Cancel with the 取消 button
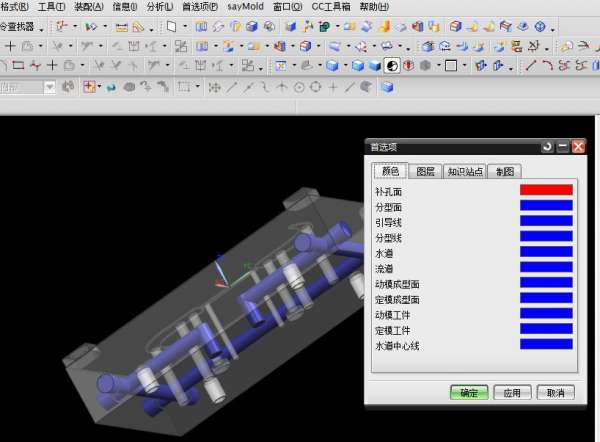The image size is (600, 442). pos(555,393)
